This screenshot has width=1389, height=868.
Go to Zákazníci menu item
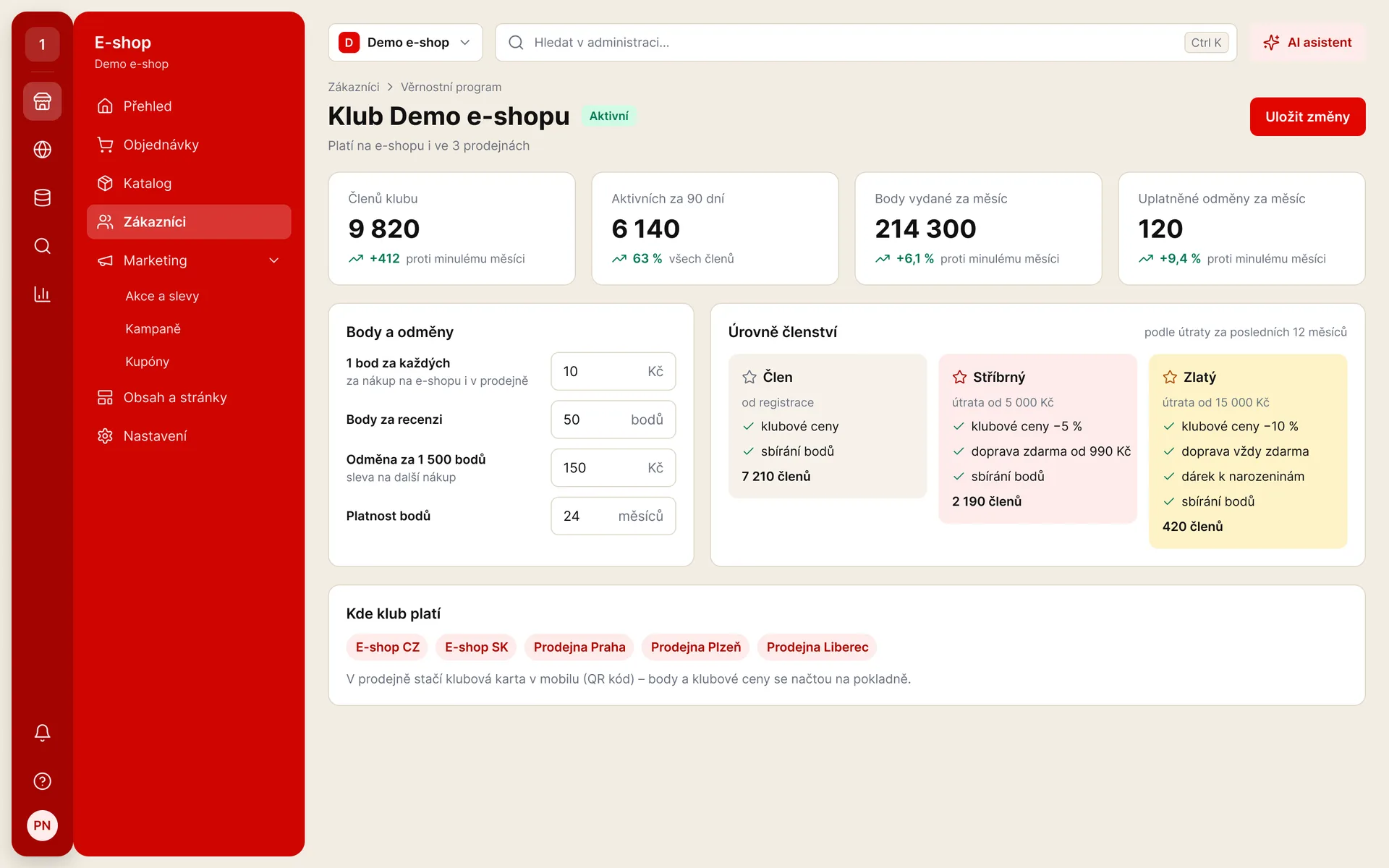pyautogui.click(x=189, y=222)
